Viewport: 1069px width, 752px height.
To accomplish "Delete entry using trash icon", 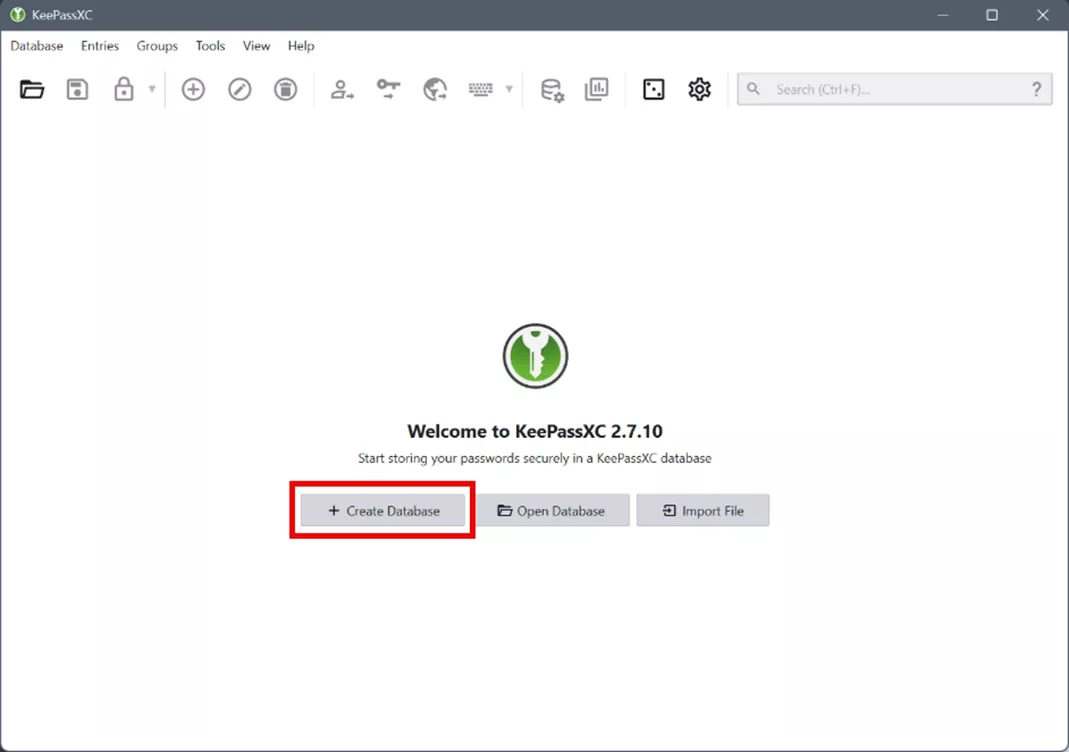I will [286, 89].
